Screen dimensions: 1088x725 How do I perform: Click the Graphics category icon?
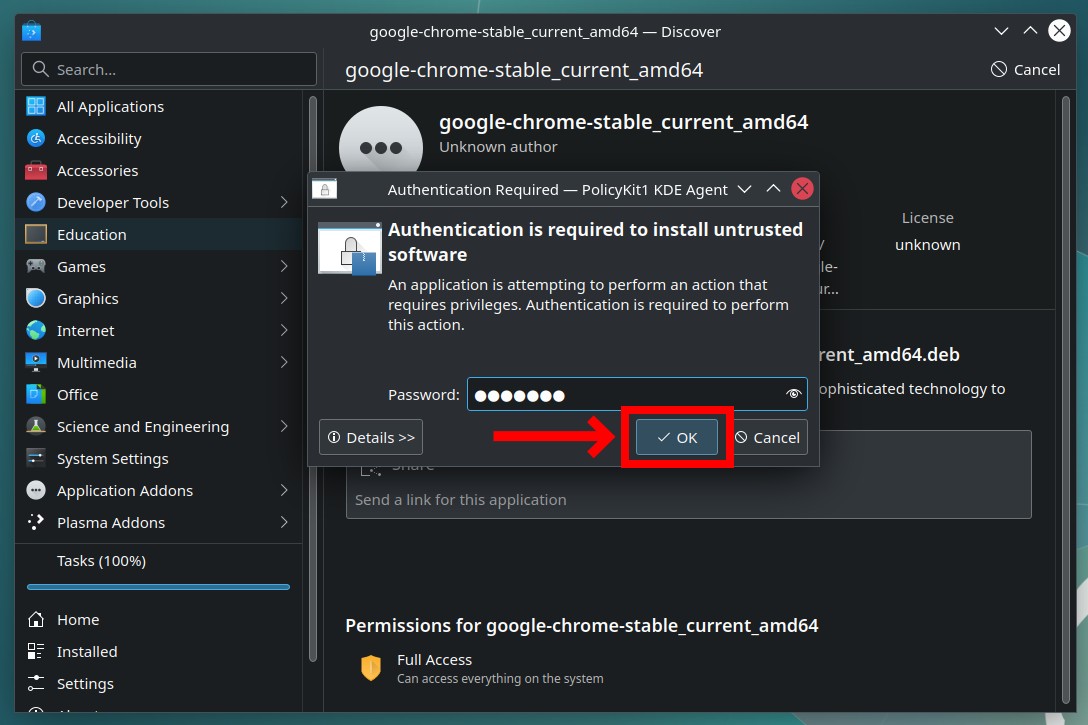pos(35,298)
